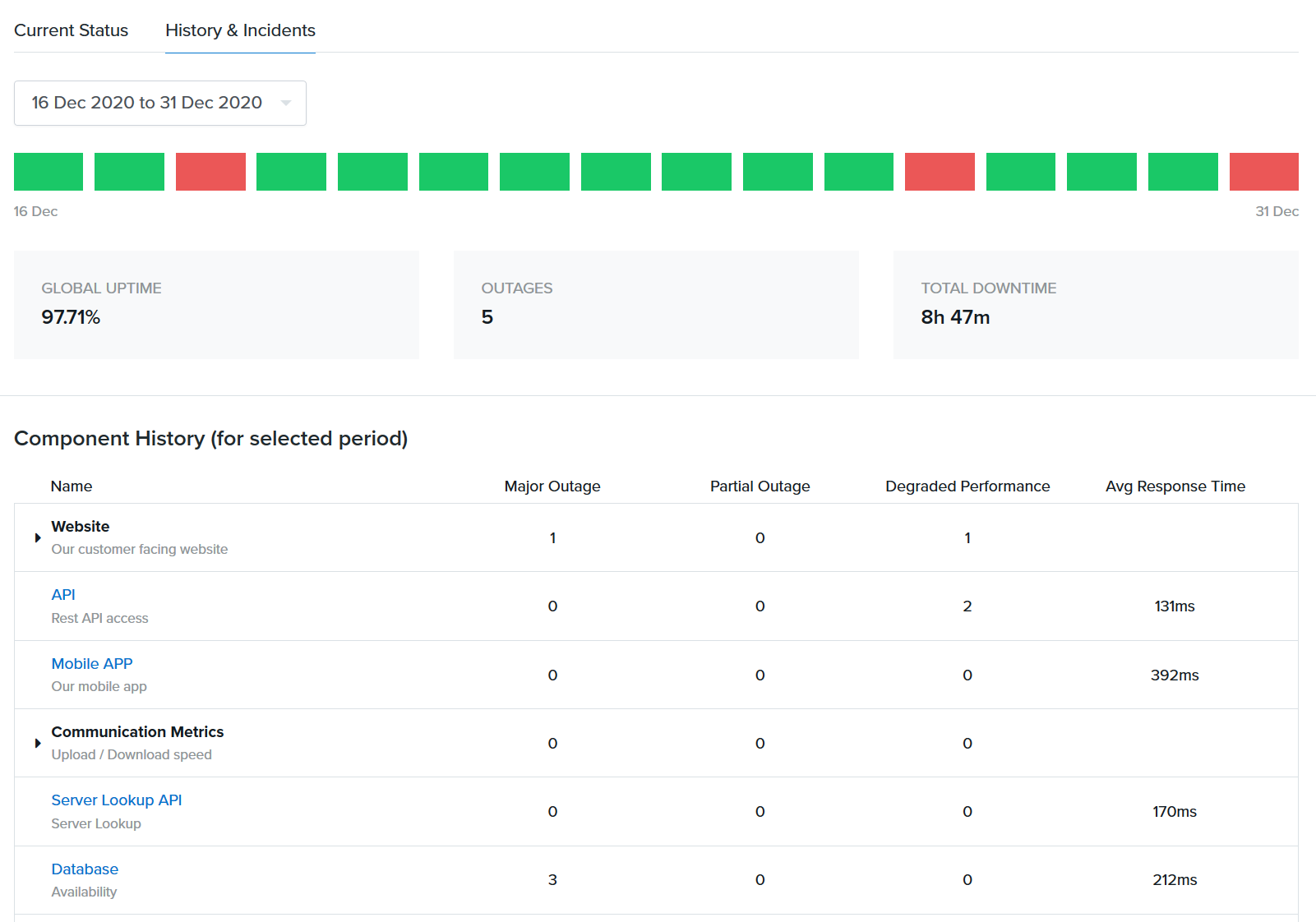
Task: Expand the Website component row
Action: [x=38, y=538]
